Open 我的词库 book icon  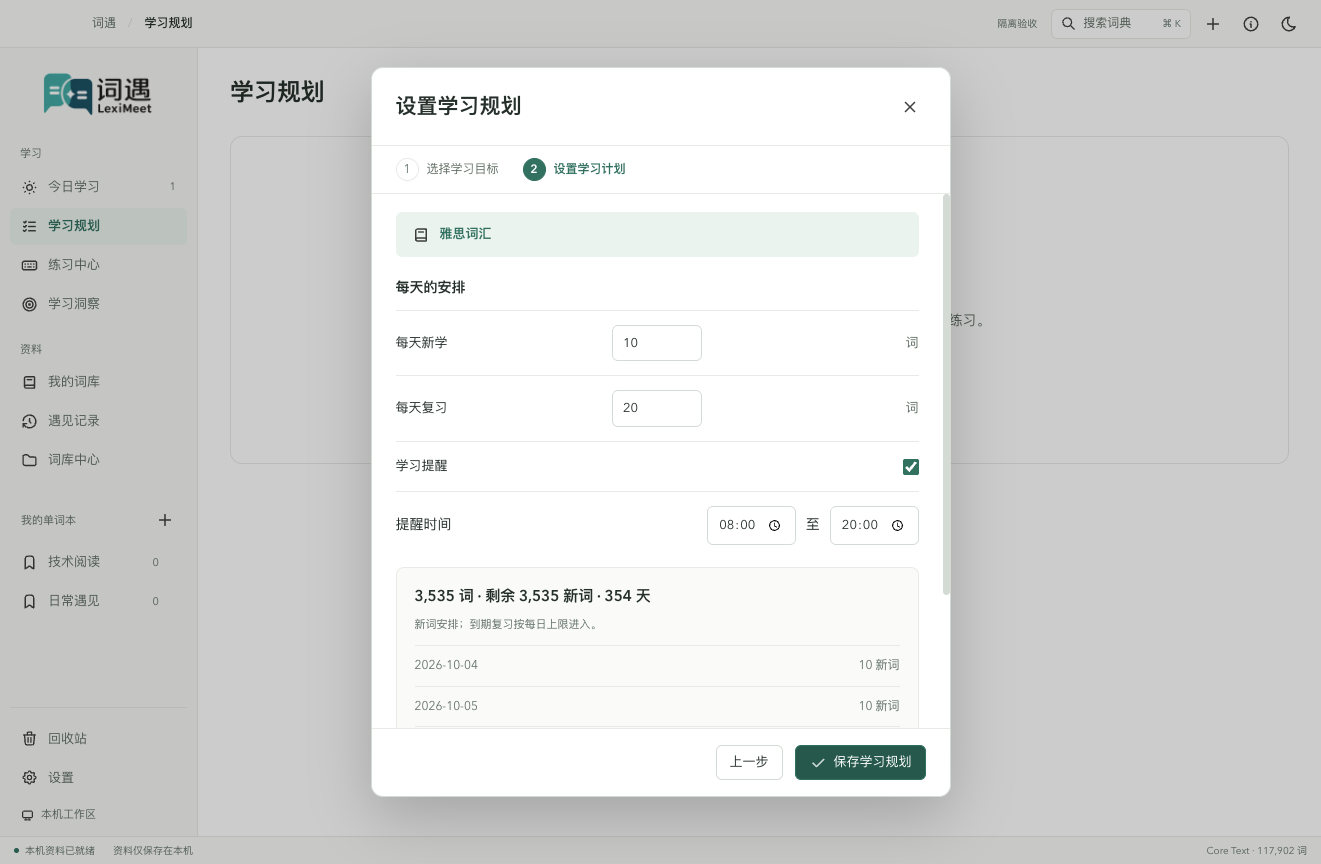point(29,382)
